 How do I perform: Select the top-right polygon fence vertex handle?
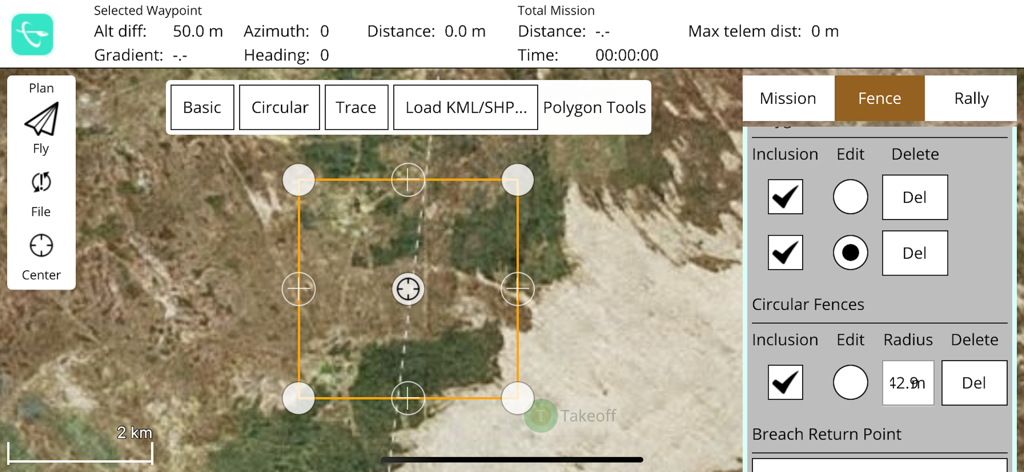click(518, 180)
